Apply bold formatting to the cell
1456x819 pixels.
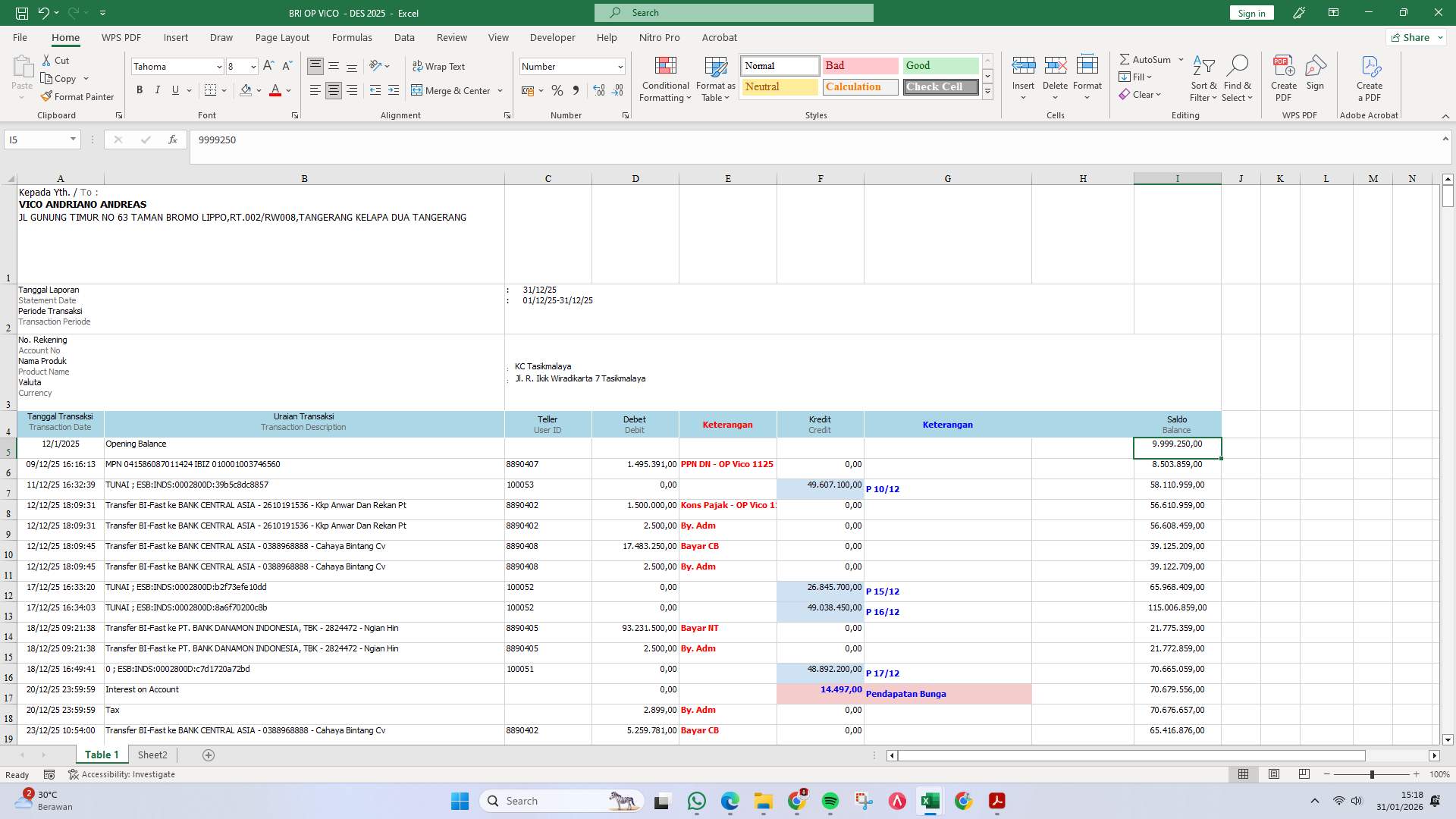[x=140, y=90]
